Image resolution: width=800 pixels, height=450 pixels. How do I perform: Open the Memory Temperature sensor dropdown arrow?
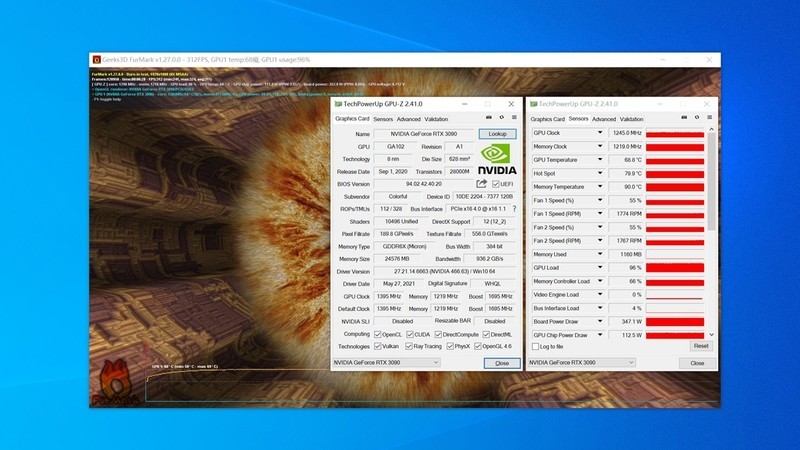(600, 187)
